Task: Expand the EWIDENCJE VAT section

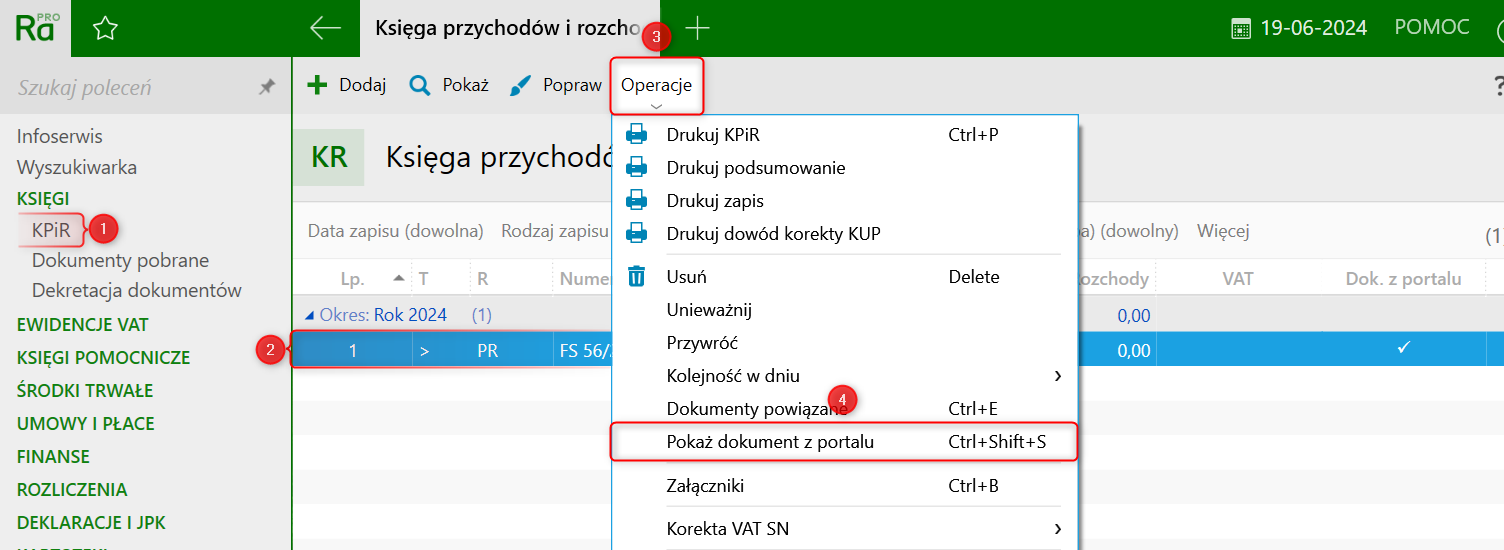Action: 82,325
